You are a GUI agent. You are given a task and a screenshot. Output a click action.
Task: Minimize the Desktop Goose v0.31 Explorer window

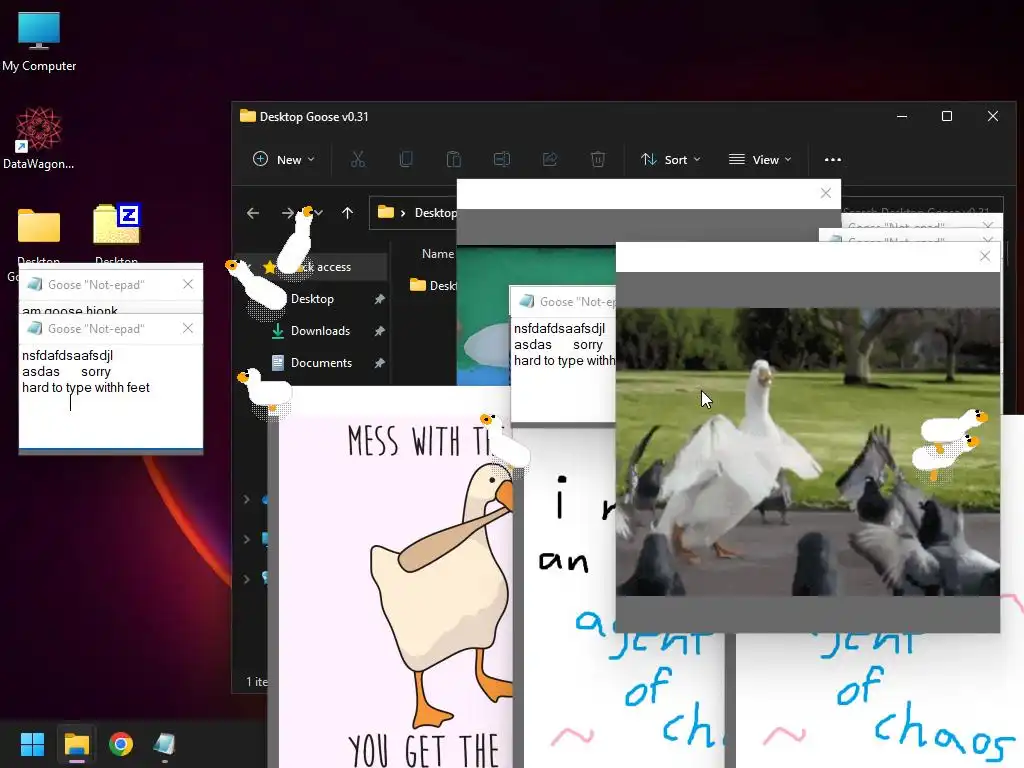[x=902, y=116]
